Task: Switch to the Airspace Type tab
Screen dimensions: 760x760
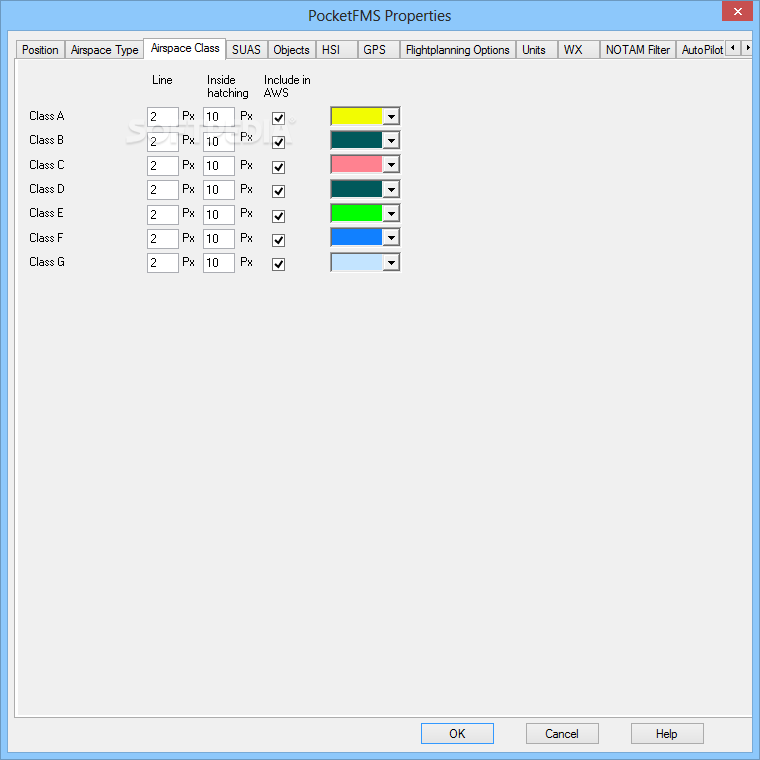Action: click(104, 50)
